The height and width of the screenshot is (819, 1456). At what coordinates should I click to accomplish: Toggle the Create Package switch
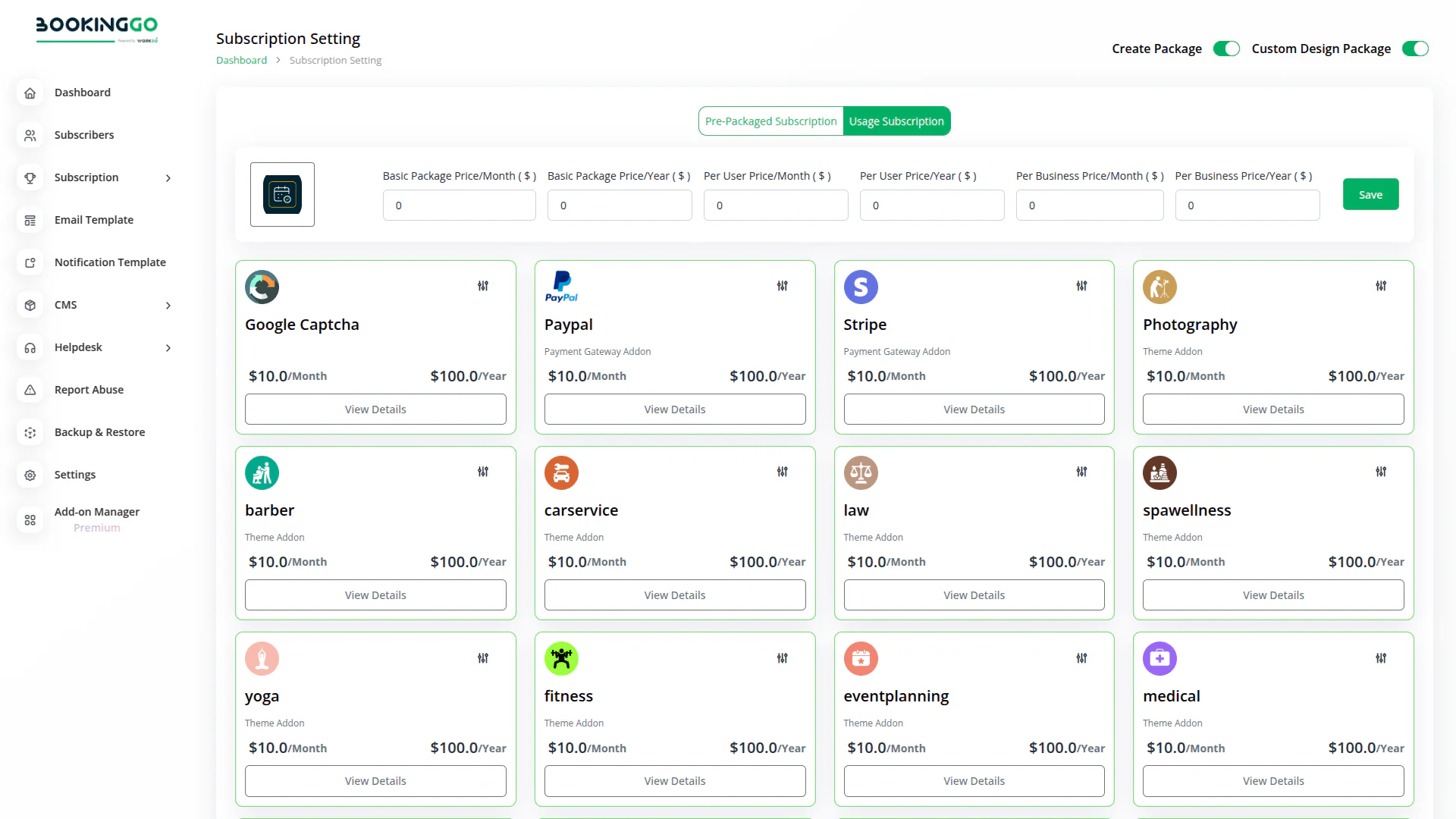pyautogui.click(x=1225, y=49)
